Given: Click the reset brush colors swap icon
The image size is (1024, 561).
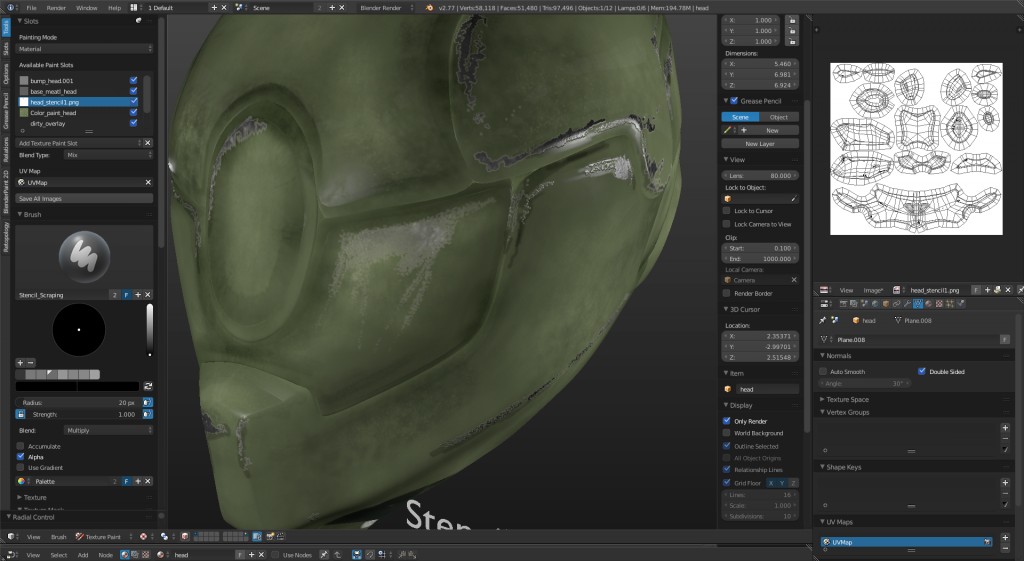Looking at the screenshot, I should 148,385.
